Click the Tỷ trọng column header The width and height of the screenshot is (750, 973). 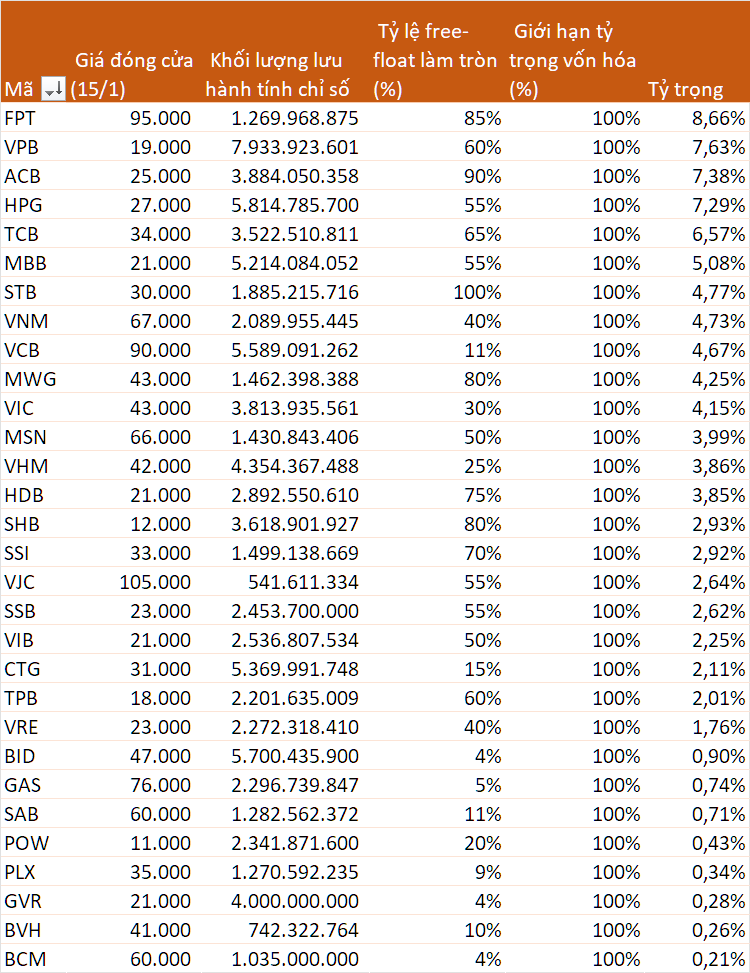(685, 89)
